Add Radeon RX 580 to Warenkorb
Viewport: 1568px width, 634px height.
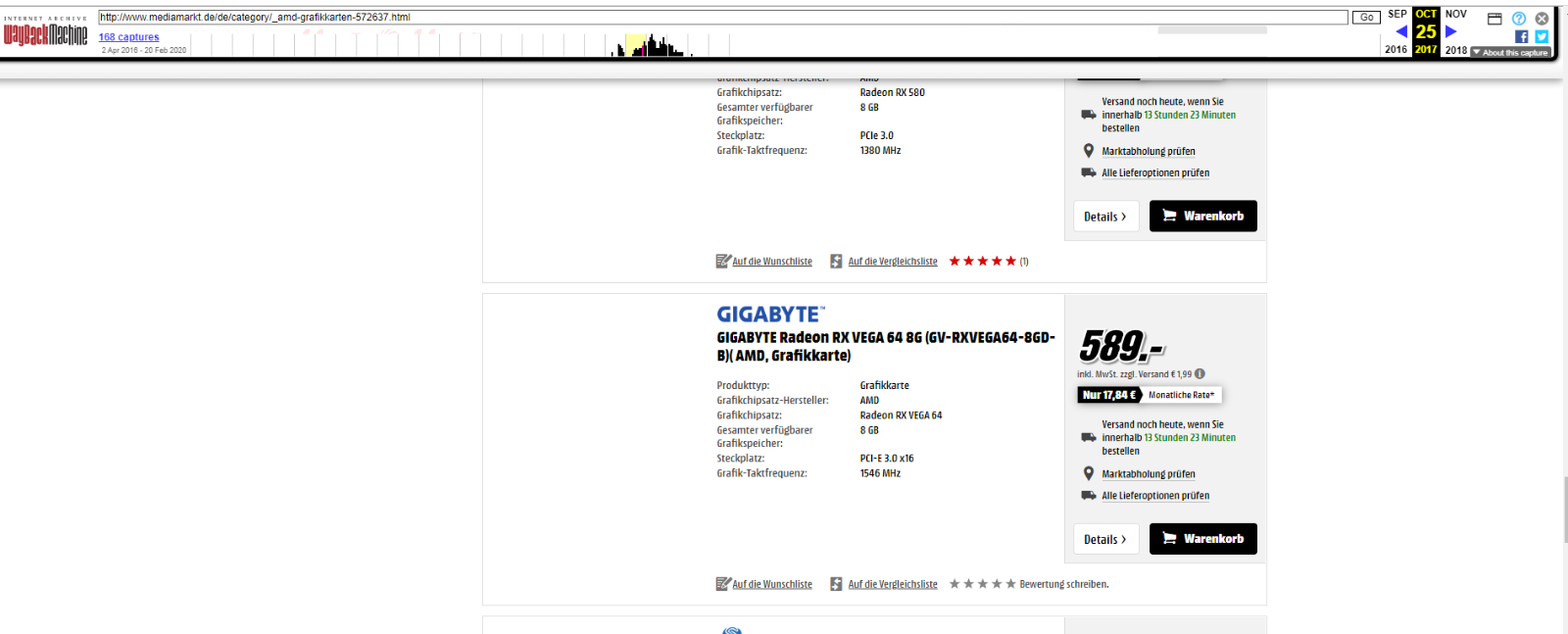(1202, 216)
